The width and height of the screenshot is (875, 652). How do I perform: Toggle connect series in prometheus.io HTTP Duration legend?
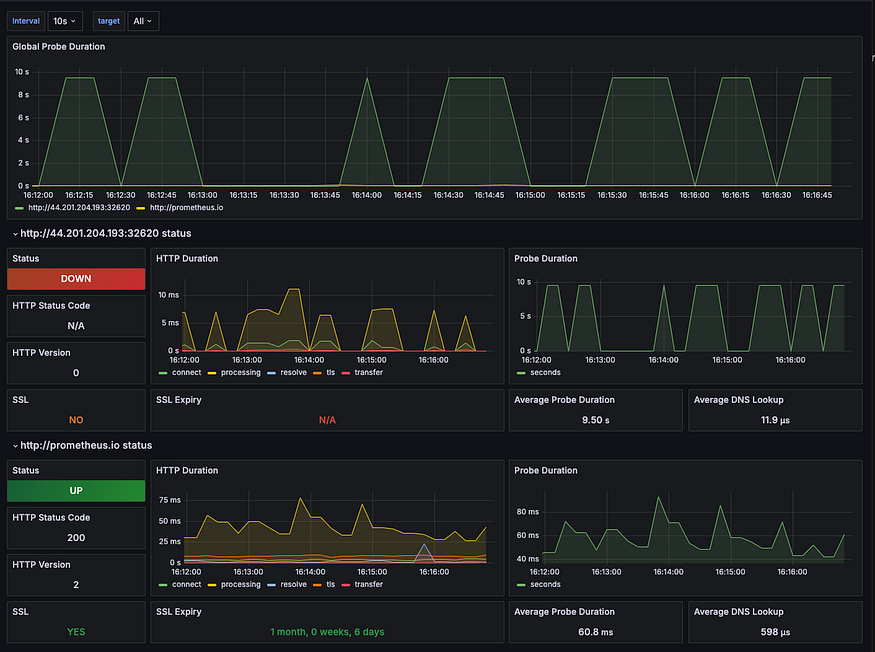tap(186, 584)
